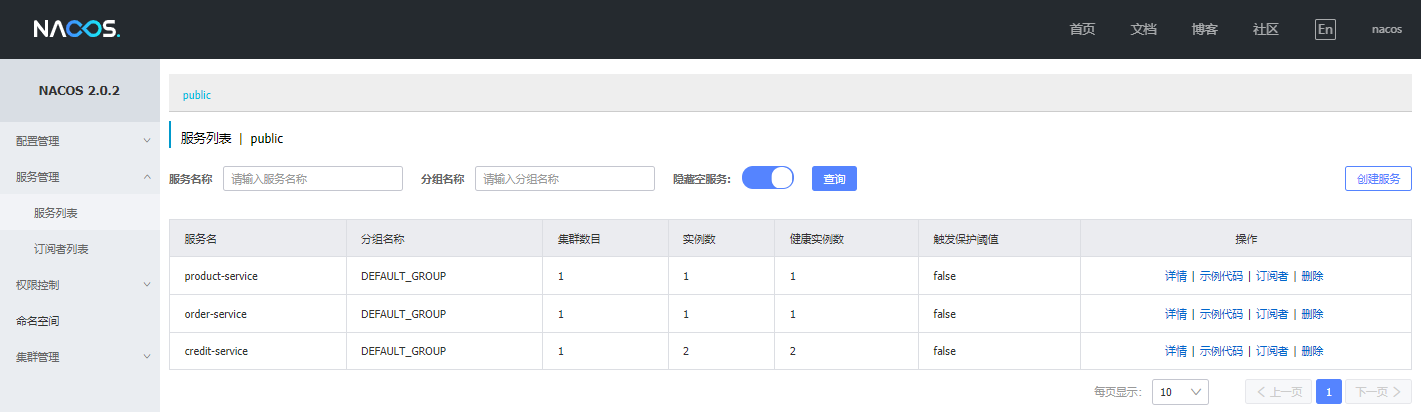Click the NACOS 2.0.2 sidebar title

tap(79, 90)
